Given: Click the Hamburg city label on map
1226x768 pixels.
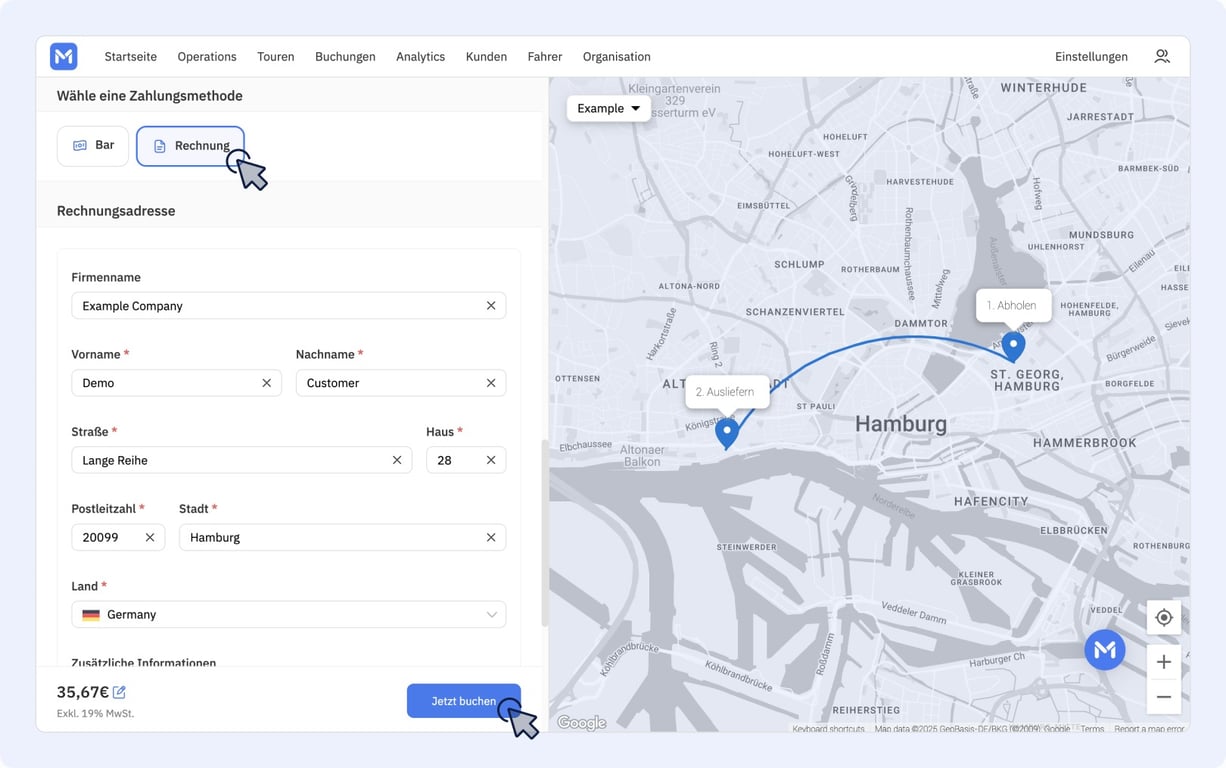Looking at the screenshot, I should (901, 424).
